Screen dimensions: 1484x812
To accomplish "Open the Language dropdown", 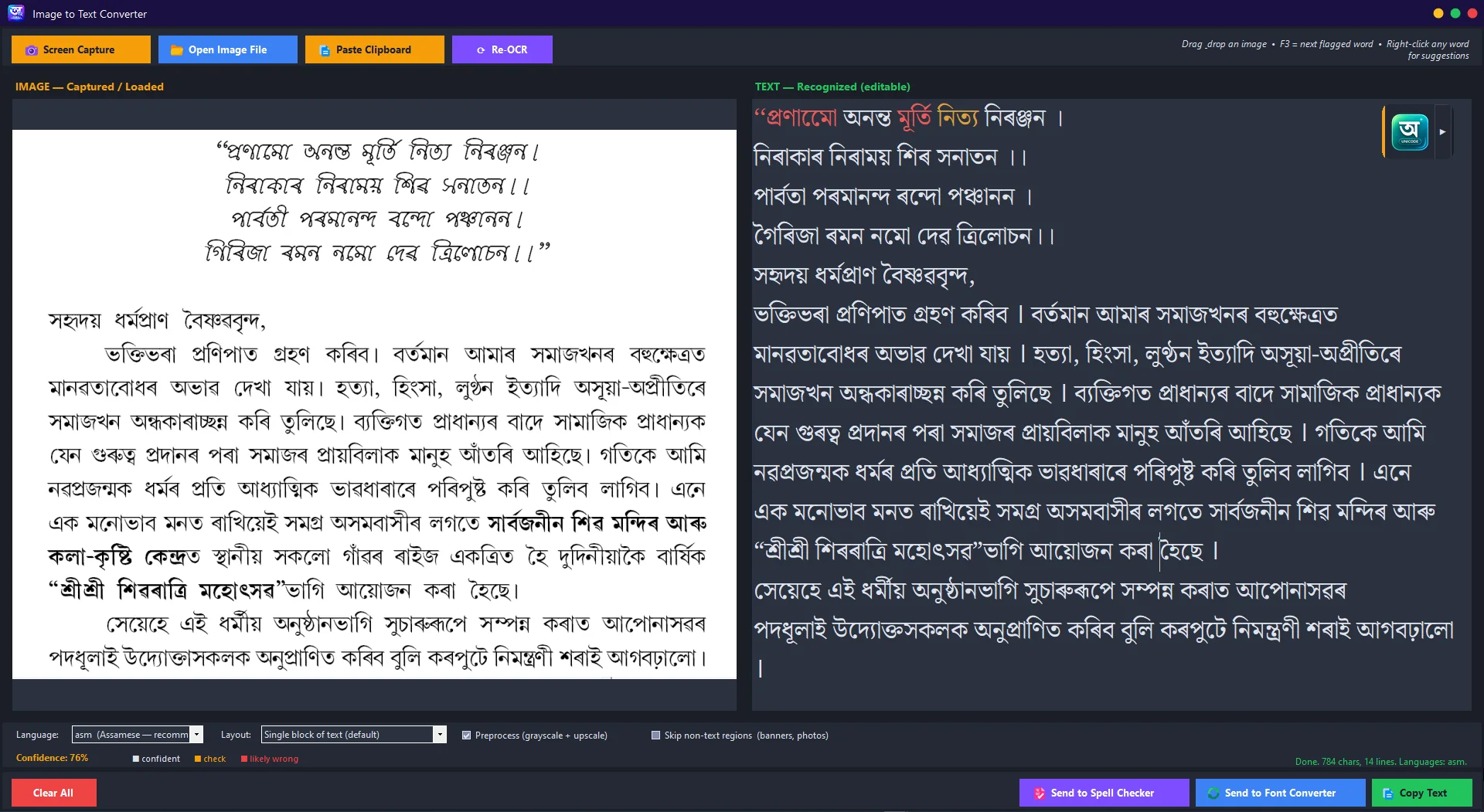I will point(137,735).
